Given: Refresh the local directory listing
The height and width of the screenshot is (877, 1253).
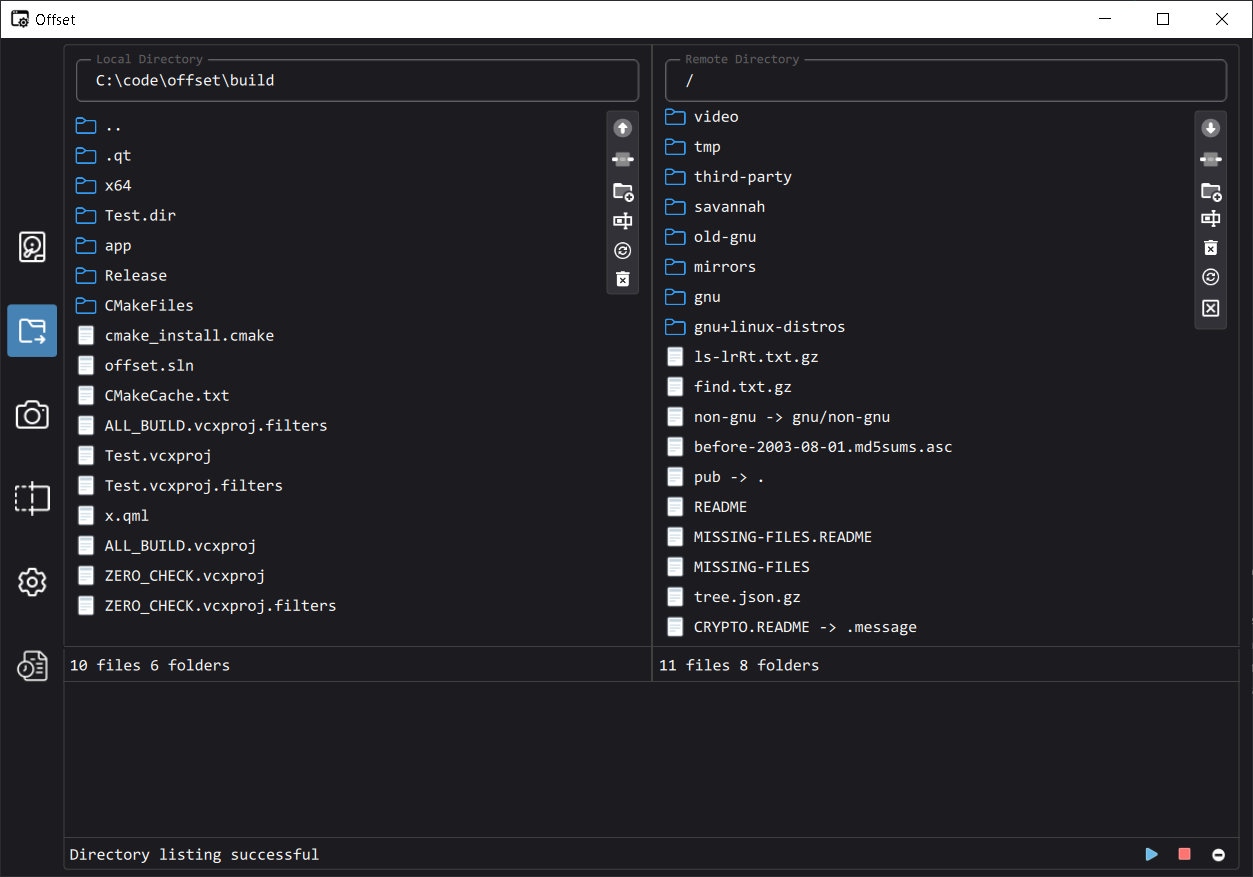Looking at the screenshot, I should pyautogui.click(x=623, y=251).
